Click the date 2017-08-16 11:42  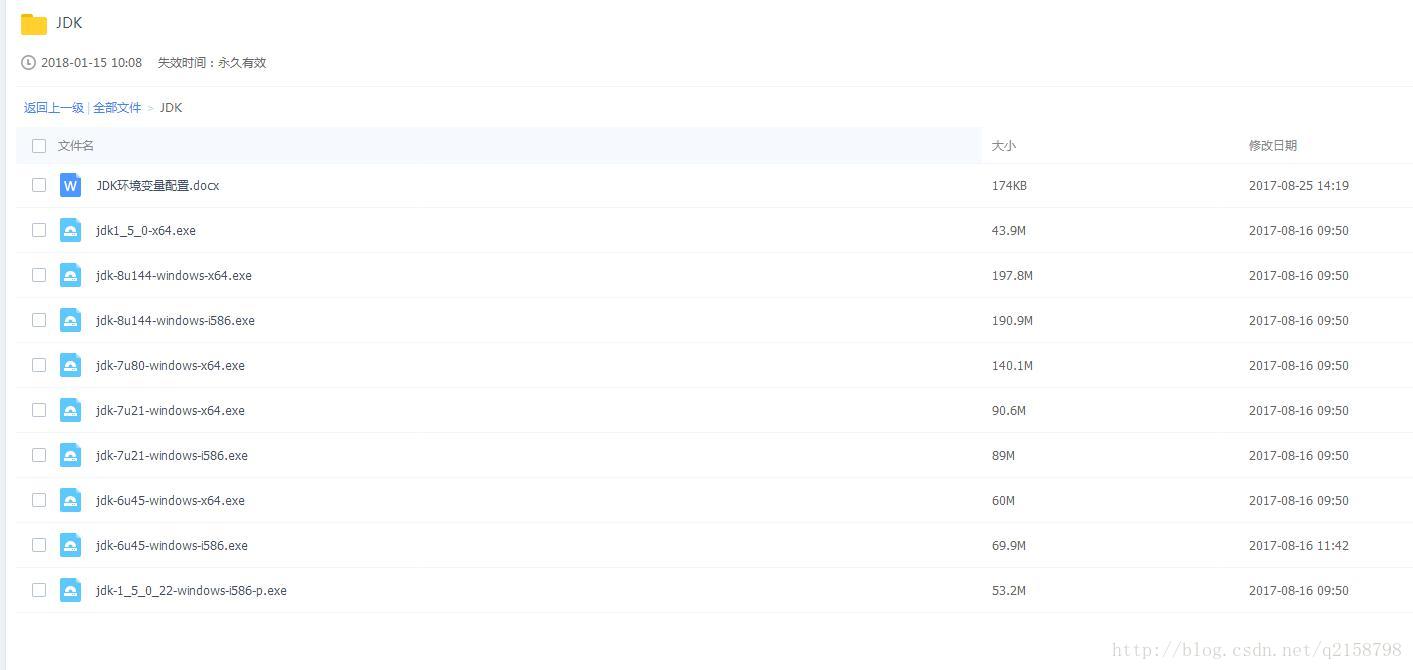pyautogui.click(x=1298, y=546)
